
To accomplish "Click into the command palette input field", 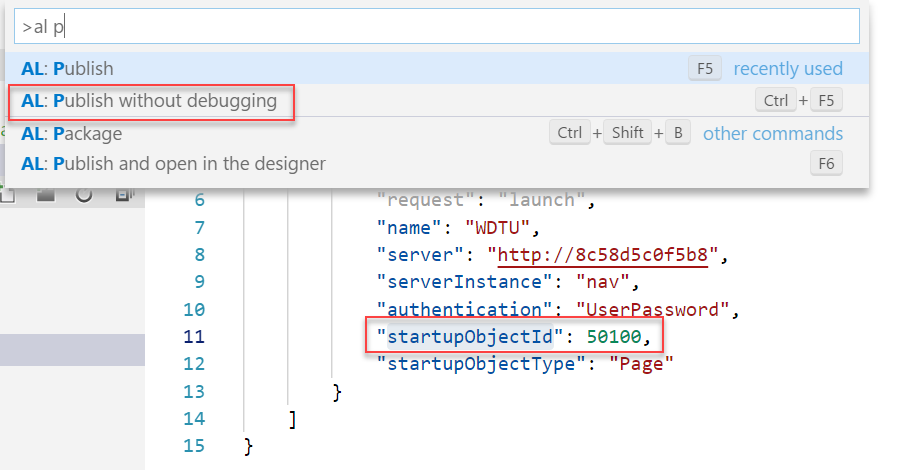I will tap(437, 26).
